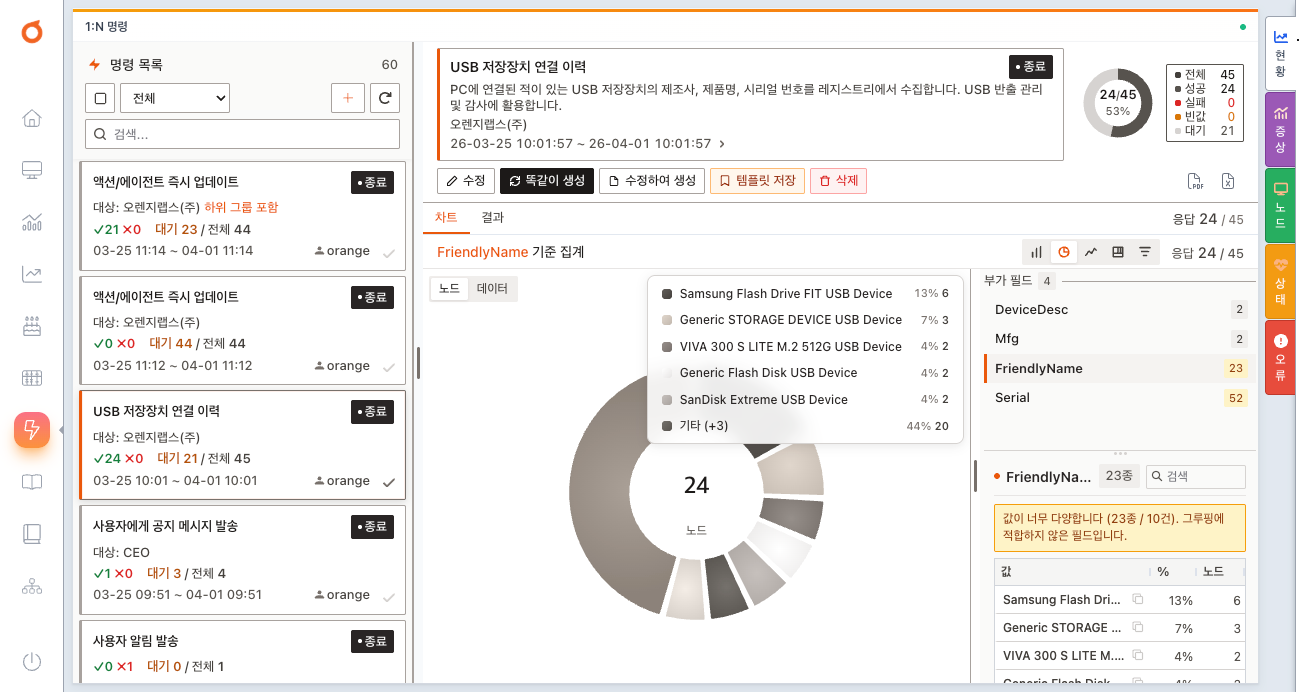Toggle check mark on the 03-25 11:14 card

point(389,252)
